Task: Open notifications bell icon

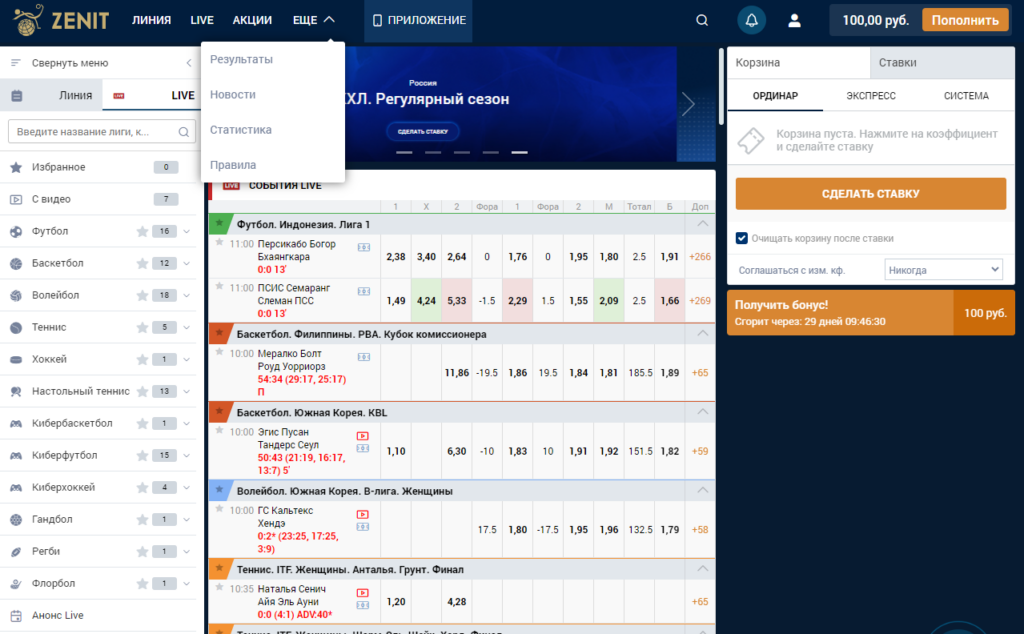Action: (x=752, y=20)
